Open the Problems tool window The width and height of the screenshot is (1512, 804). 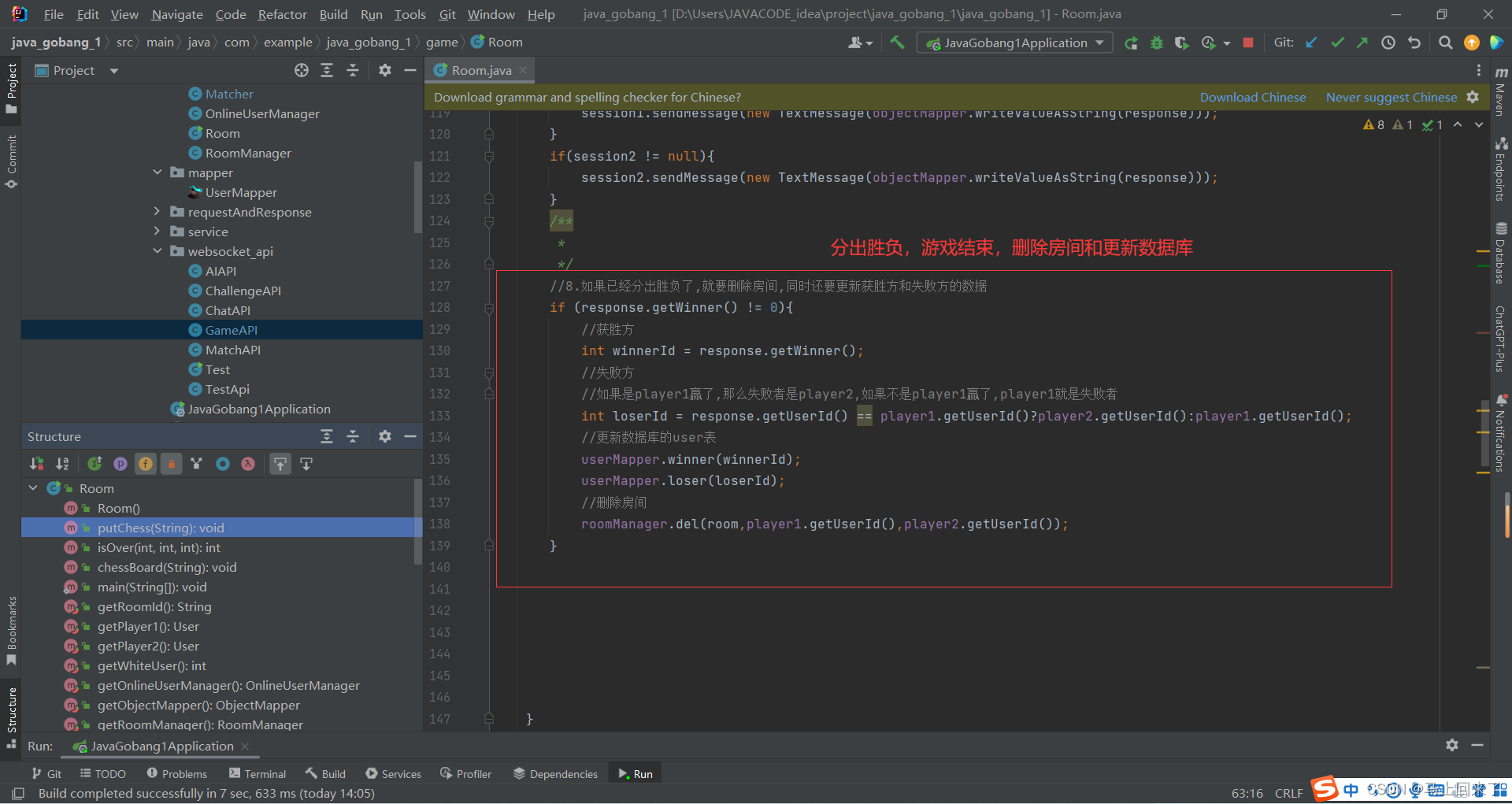[x=176, y=774]
